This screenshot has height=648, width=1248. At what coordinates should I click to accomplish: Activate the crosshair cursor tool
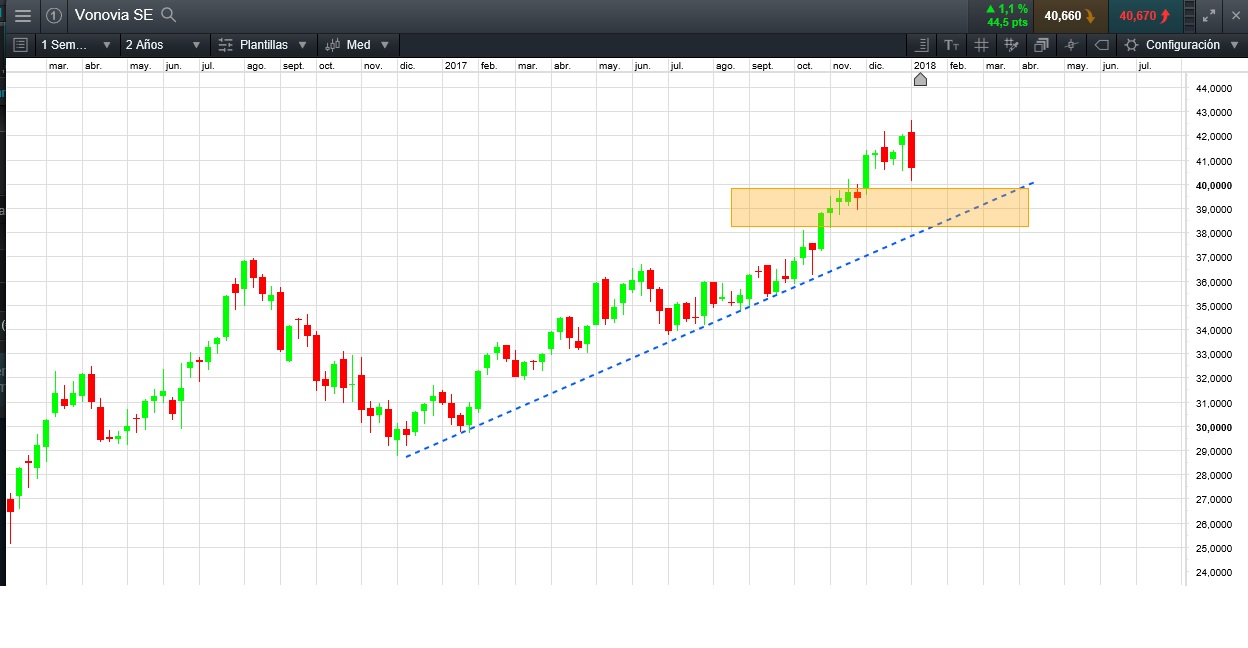tap(1071, 45)
